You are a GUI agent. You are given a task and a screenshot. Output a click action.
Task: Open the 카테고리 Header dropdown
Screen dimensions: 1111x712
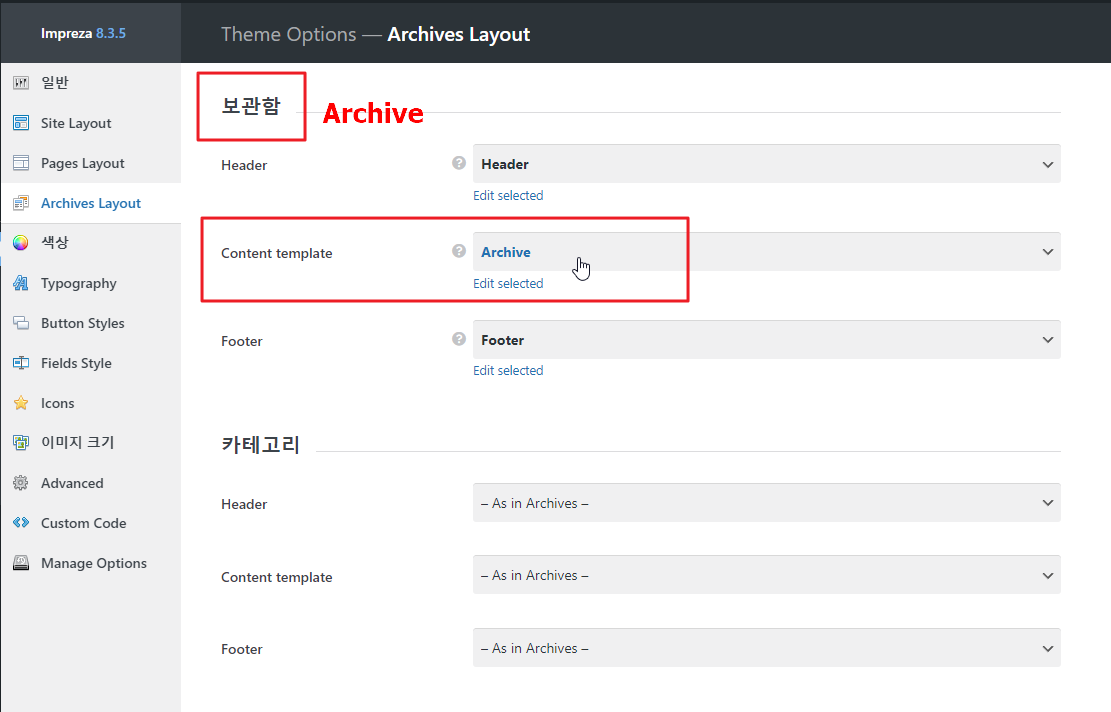pyautogui.click(x=767, y=503)
